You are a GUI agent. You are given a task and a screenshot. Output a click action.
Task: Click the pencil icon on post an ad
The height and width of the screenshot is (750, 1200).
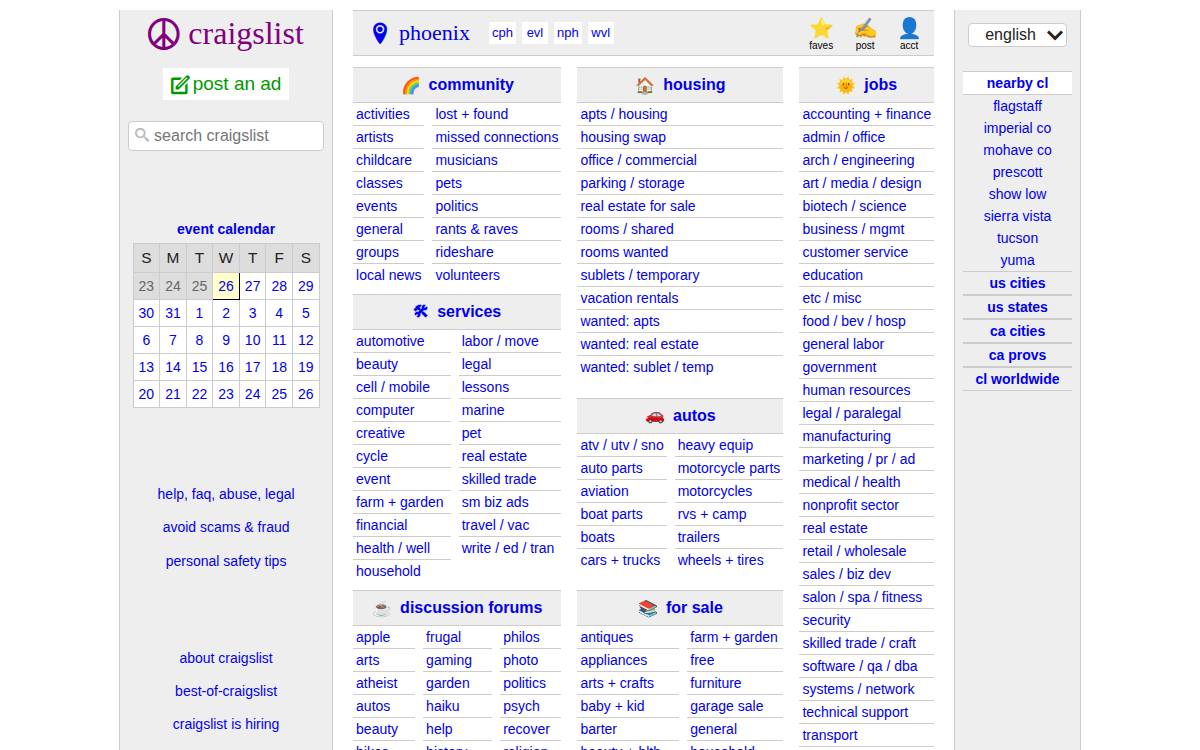[180, 85]
